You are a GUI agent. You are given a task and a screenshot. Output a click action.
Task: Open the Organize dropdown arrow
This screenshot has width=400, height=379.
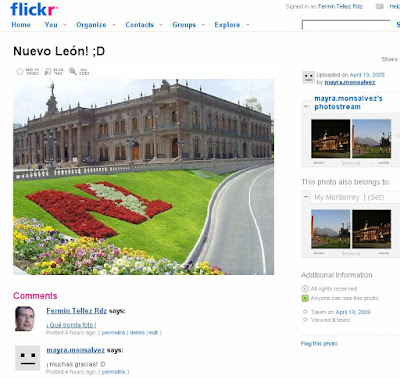114,25
